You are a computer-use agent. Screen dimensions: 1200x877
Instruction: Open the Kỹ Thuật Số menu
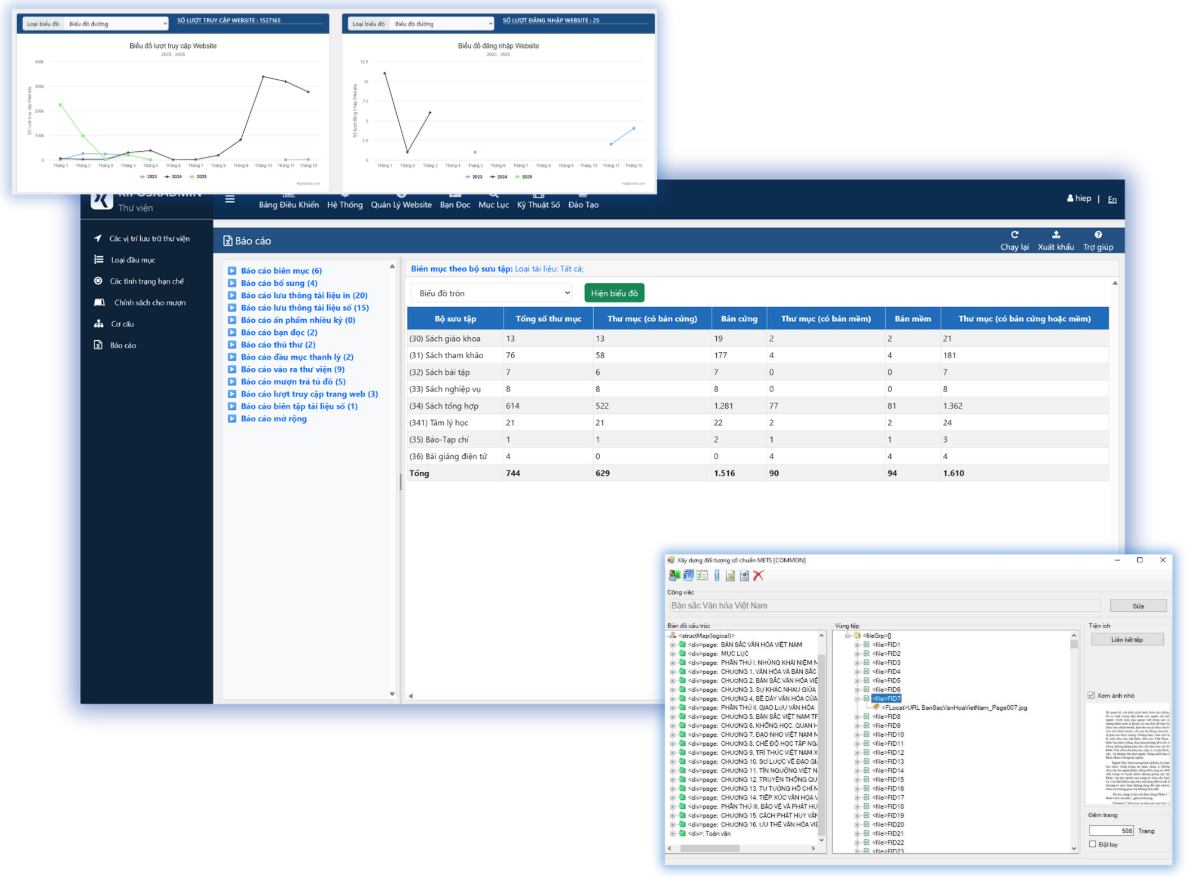point(538,205)
